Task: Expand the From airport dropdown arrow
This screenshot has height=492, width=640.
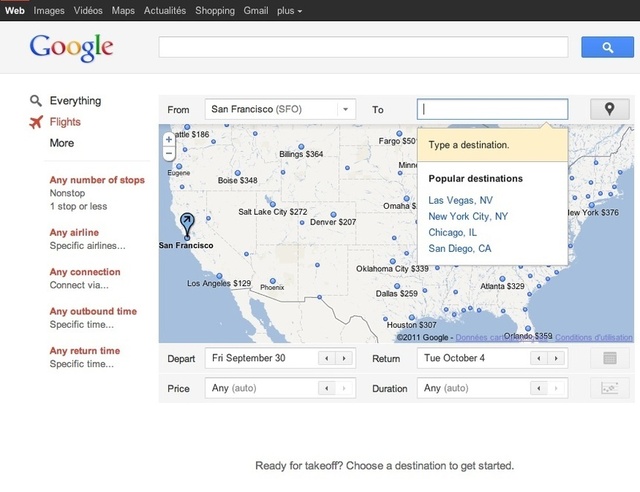Action: pyautogui.click(x=345, y=109)
